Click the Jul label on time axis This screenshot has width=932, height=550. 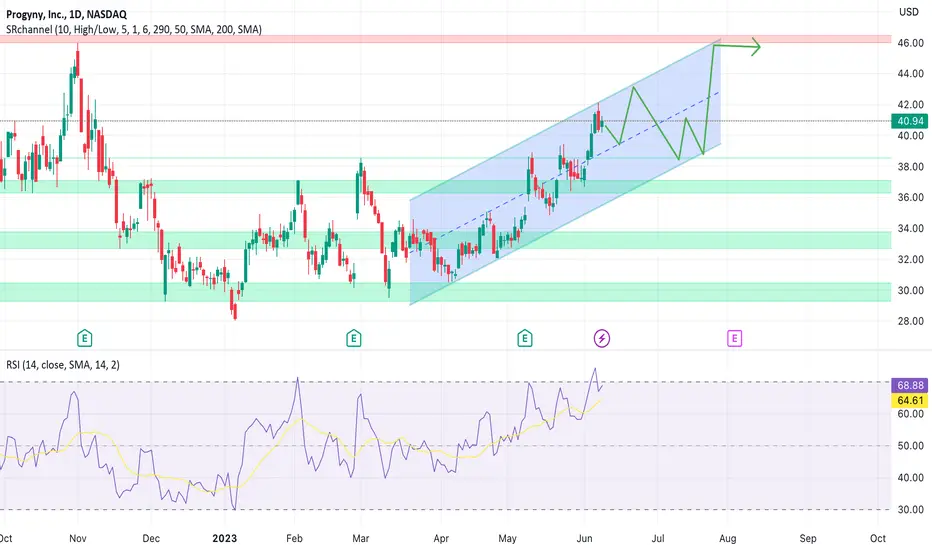point(658,538)
